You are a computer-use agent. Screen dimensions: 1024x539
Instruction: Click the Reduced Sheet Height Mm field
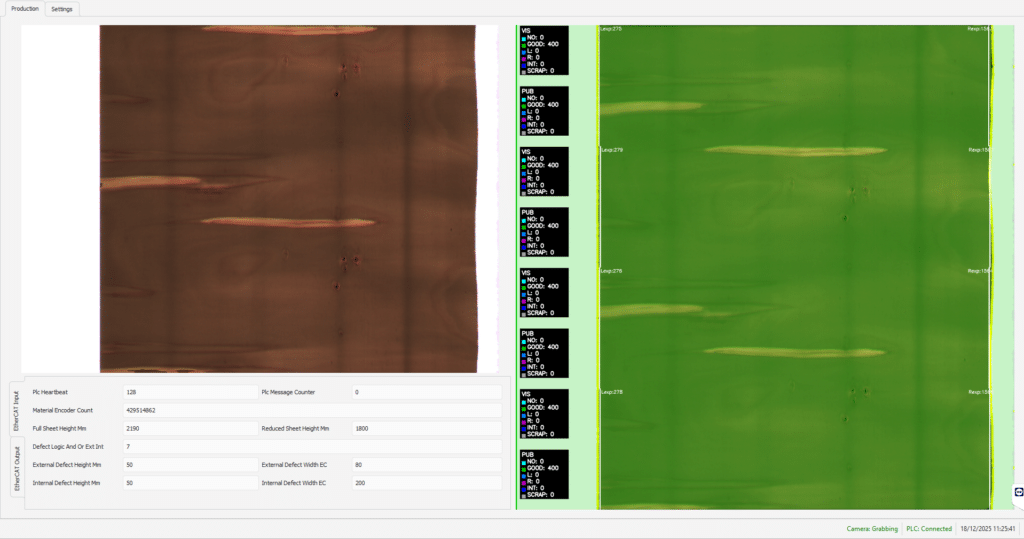426,428
